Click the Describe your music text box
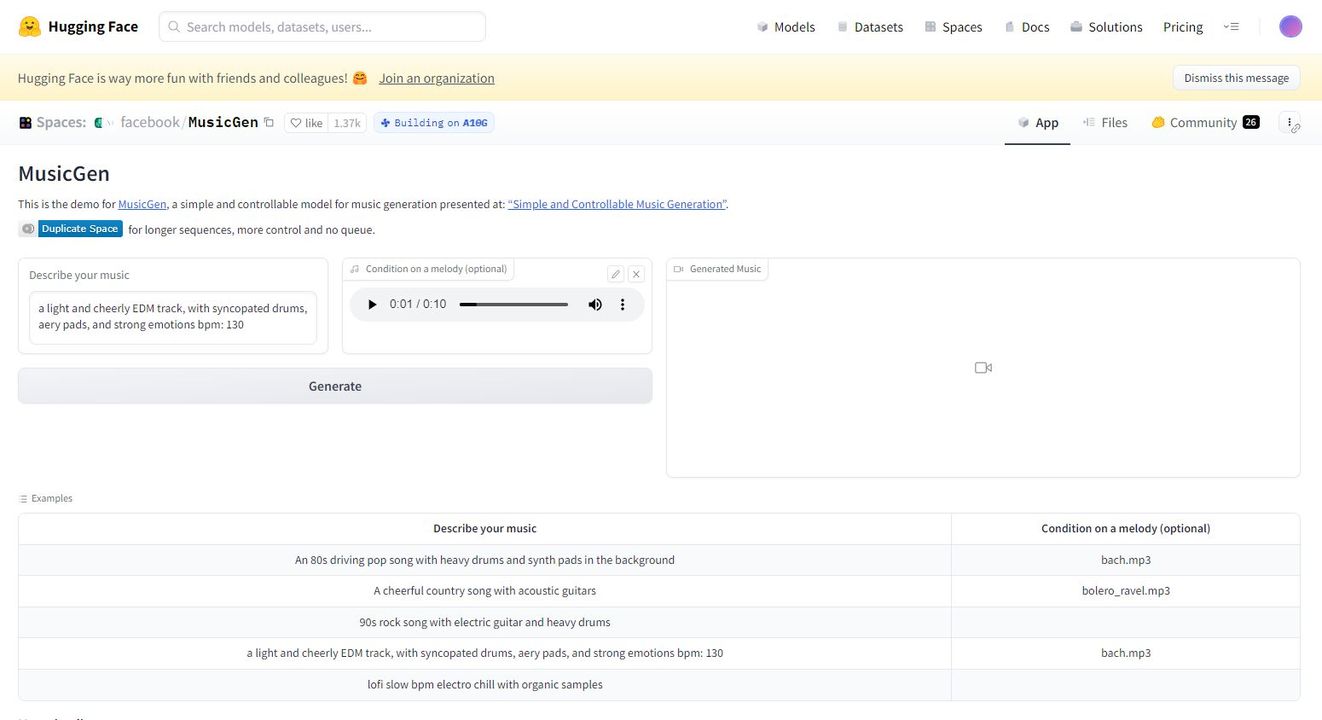 pyautogui.click(x=173, y=317)
